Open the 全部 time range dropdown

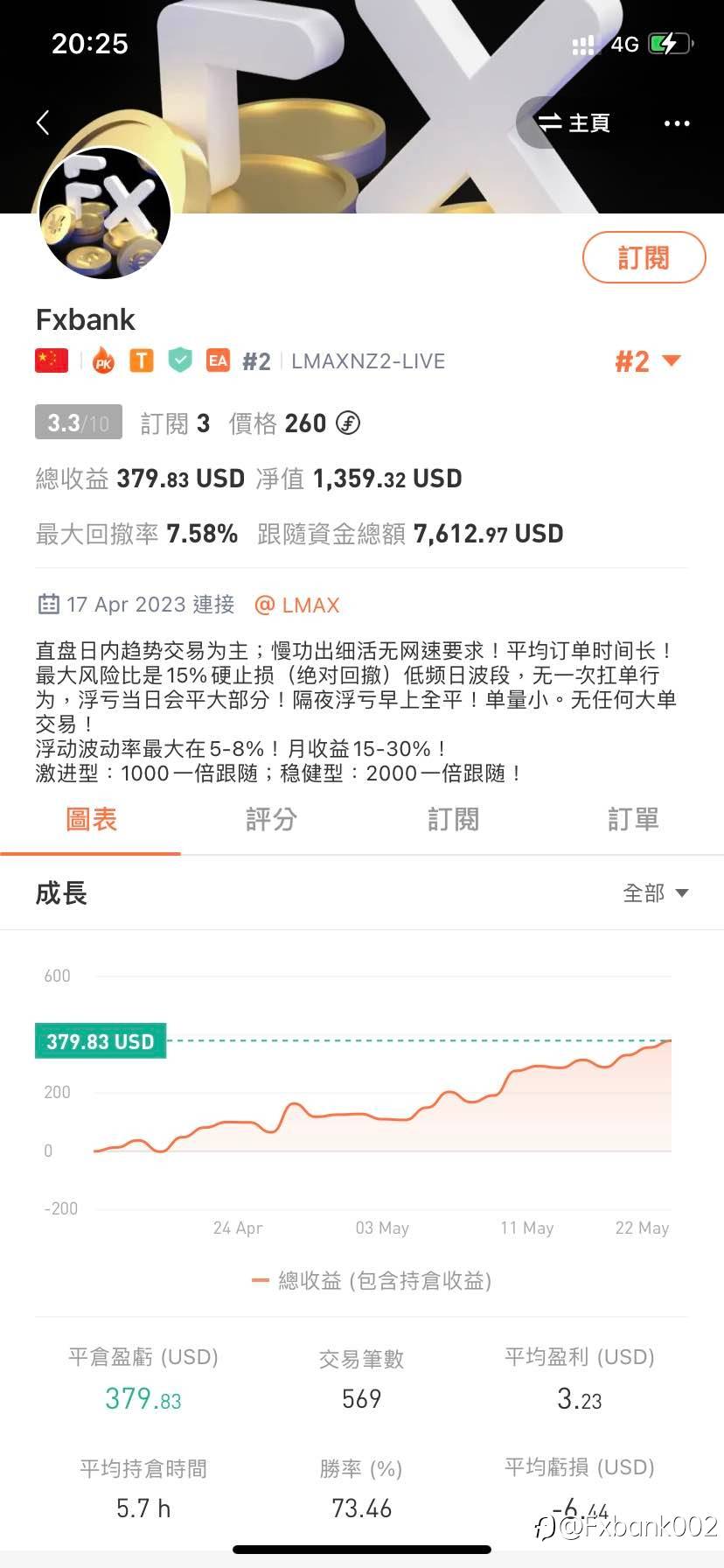click(x=655, y=892)
